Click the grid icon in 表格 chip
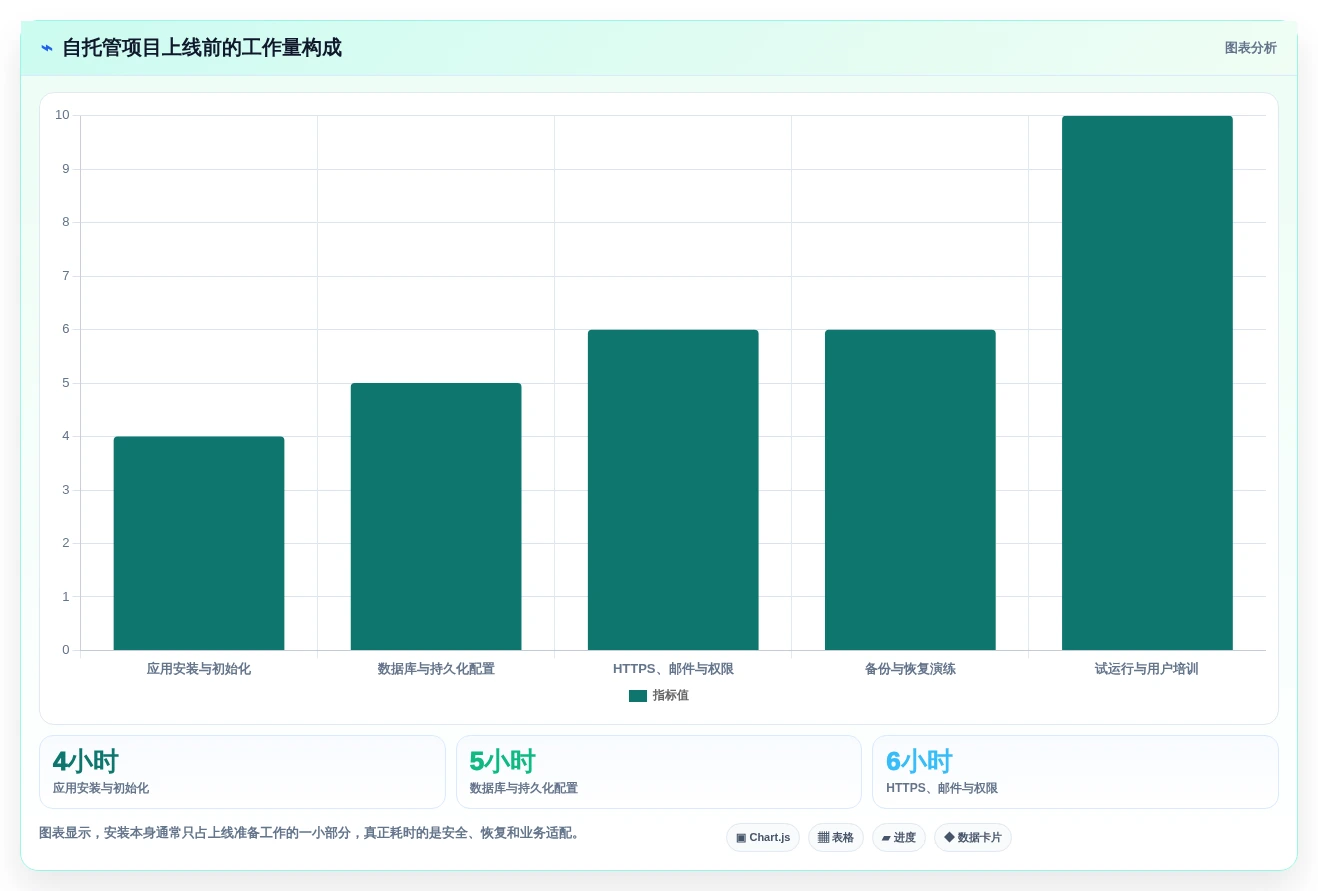 pyautogui.click(x=823, y=838)
